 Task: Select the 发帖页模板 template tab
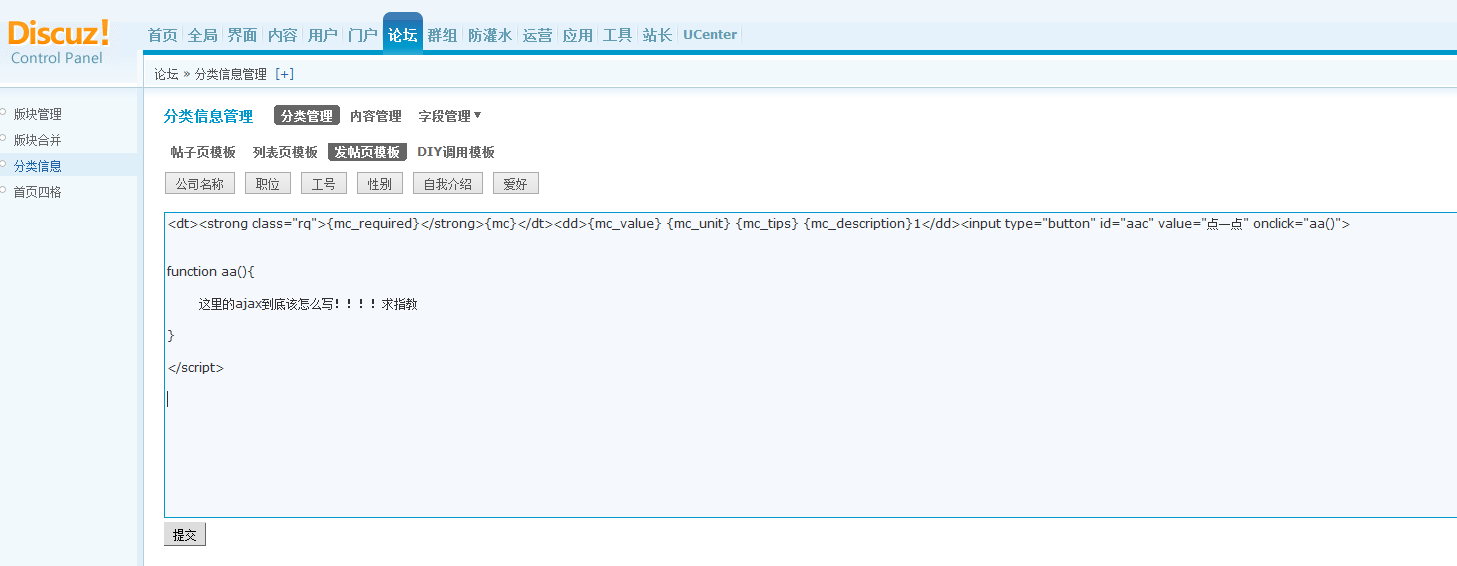(x=367, y=152)
